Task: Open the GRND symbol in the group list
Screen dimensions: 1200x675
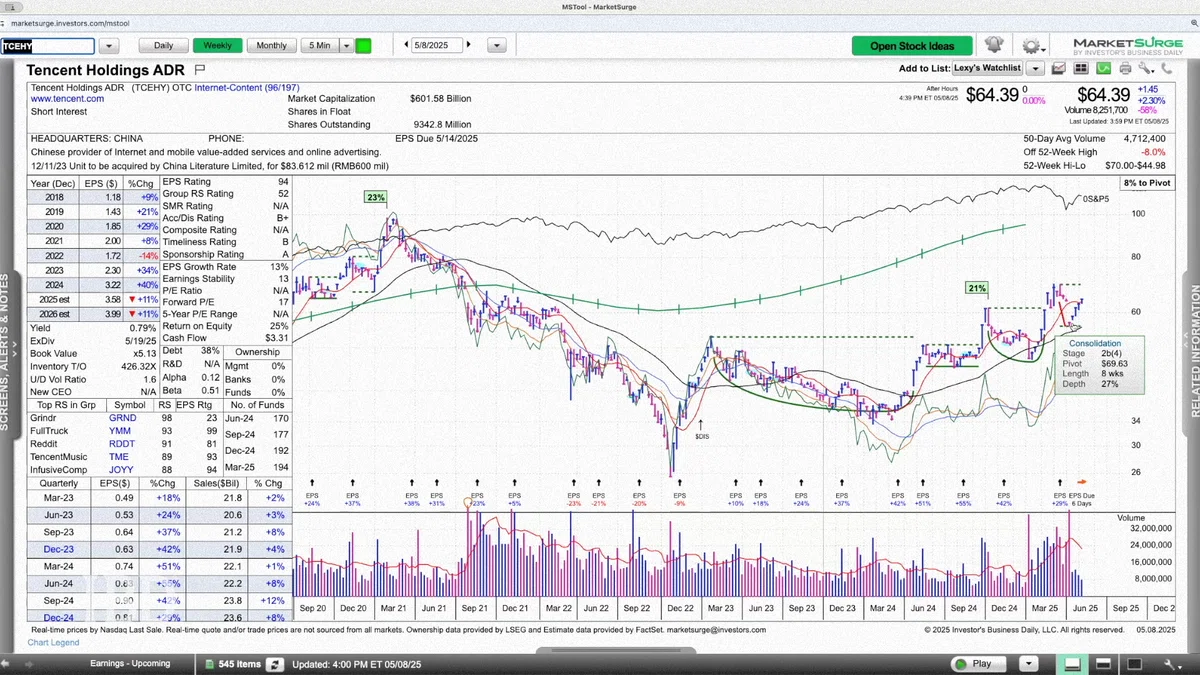Action: coord(121,419)
